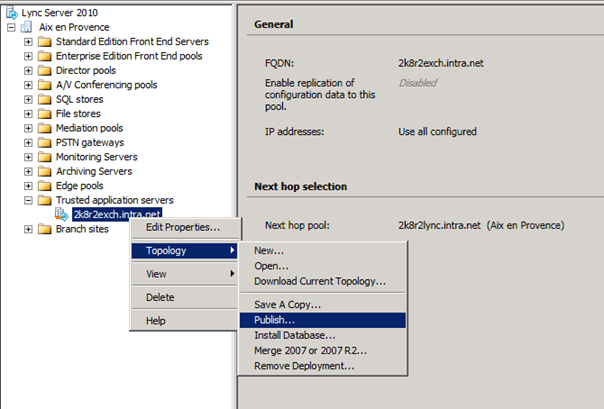
Task: Click the 2k8r2exch.intra.net server icon
Action: 62,215
